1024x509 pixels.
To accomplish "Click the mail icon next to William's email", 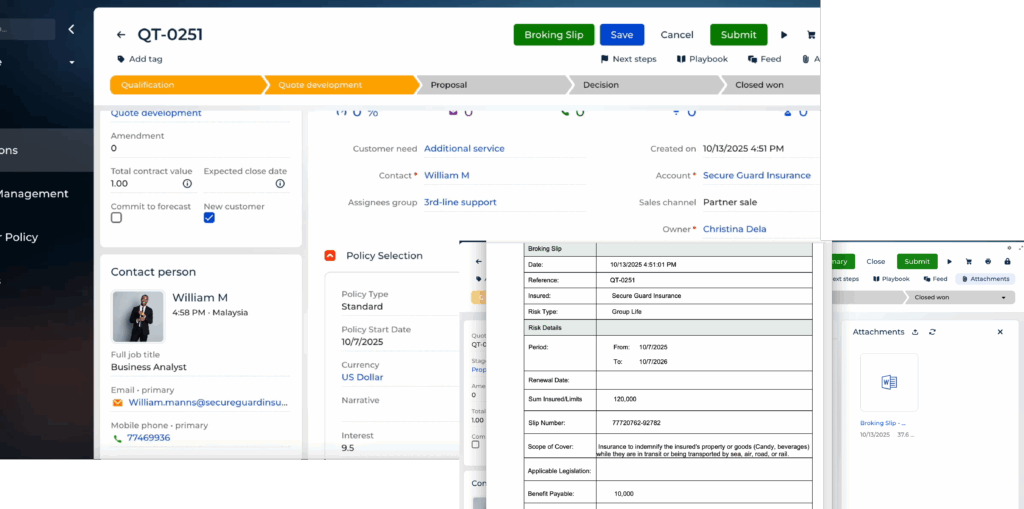I will coord(117,403).
